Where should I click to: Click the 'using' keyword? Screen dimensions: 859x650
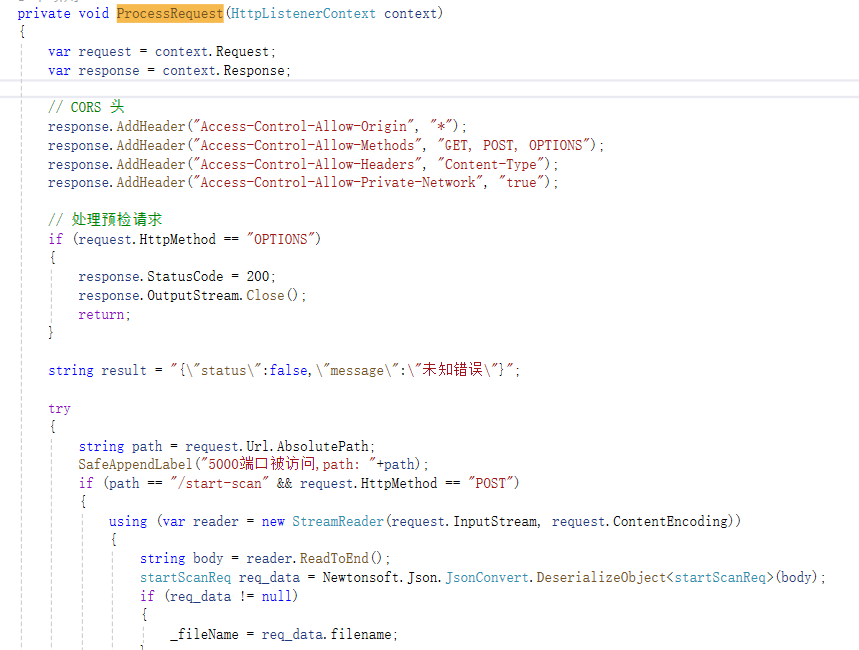pyautogui.click(x=128, y=521)
